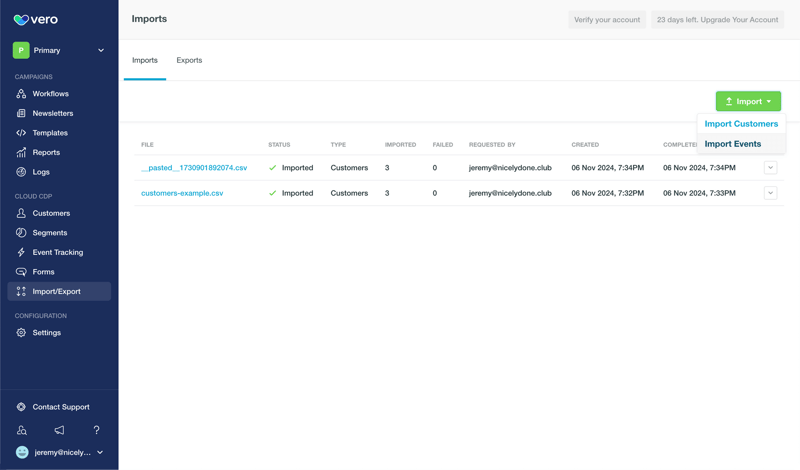Click Contact Support in sidebar
Image resolution: width=800 pixels, height=470 pixels.
click(60, 407)
